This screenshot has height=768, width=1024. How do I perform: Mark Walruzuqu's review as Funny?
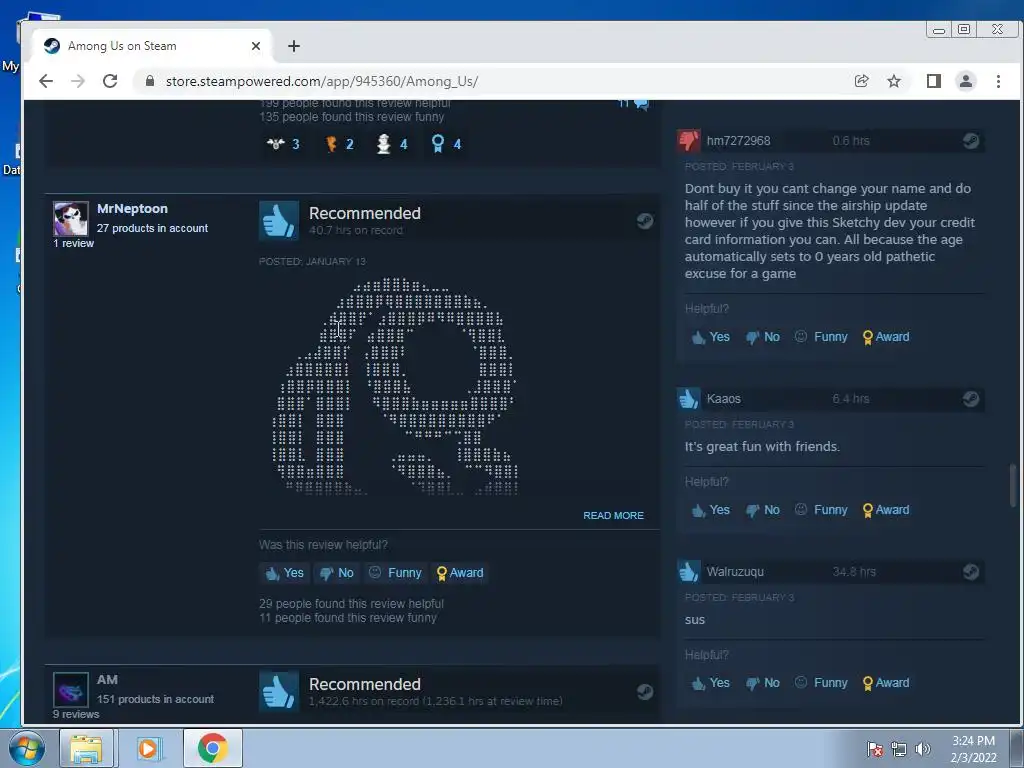pyautogui.click(x=821, y=683)
